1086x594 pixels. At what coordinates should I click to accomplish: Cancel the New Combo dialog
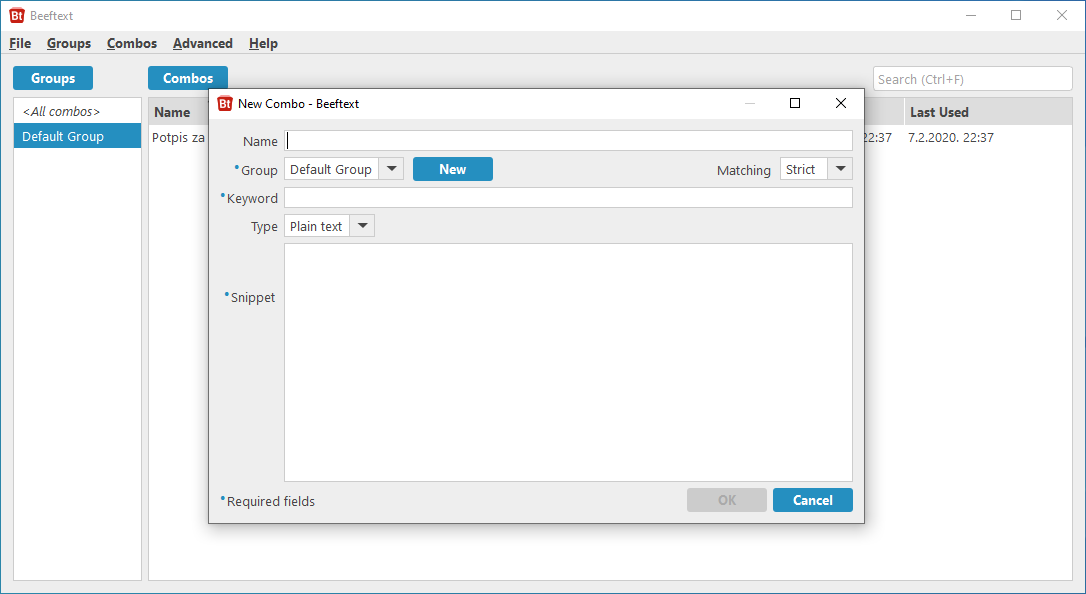812,500
